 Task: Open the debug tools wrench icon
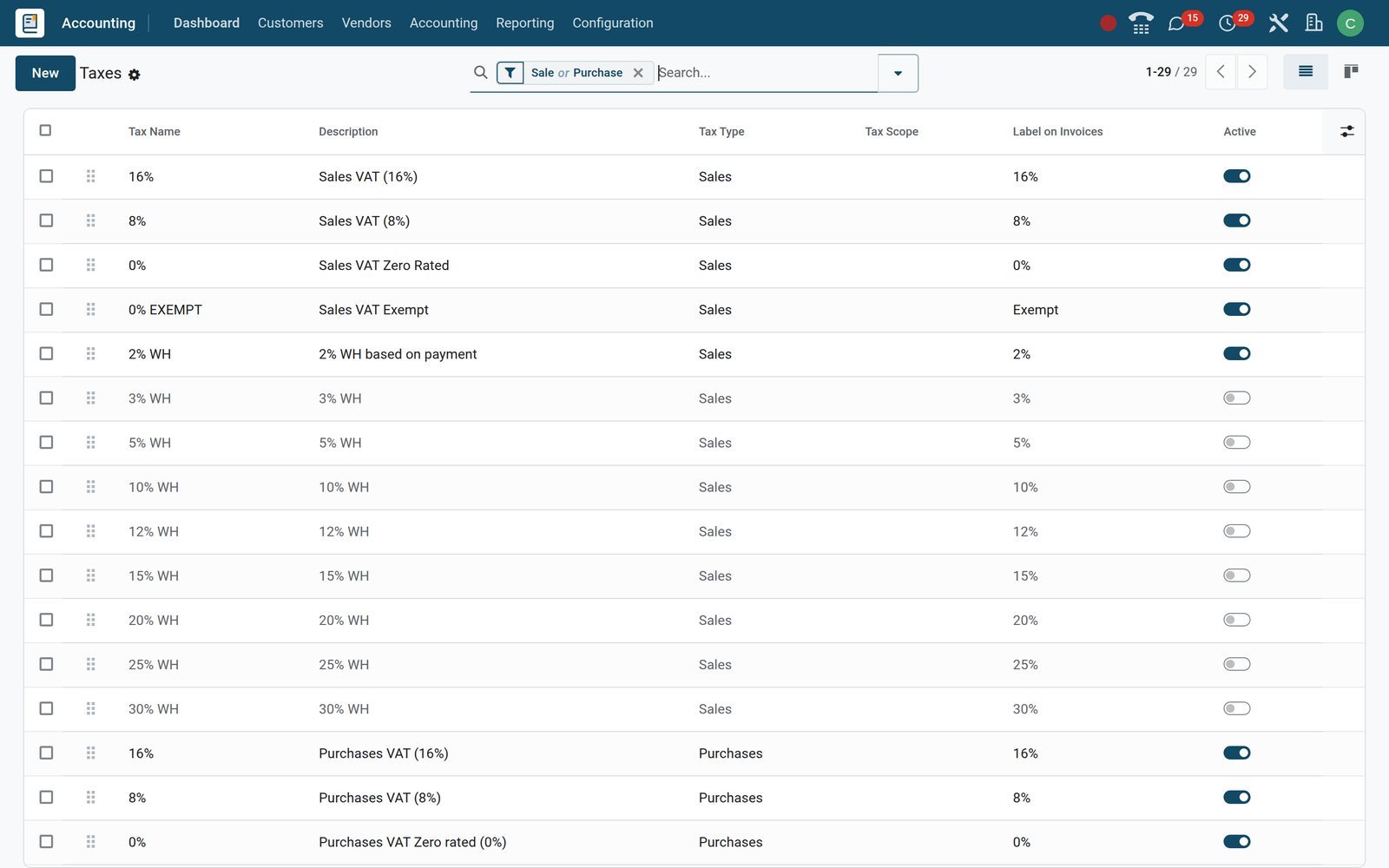pos(1278,23)
